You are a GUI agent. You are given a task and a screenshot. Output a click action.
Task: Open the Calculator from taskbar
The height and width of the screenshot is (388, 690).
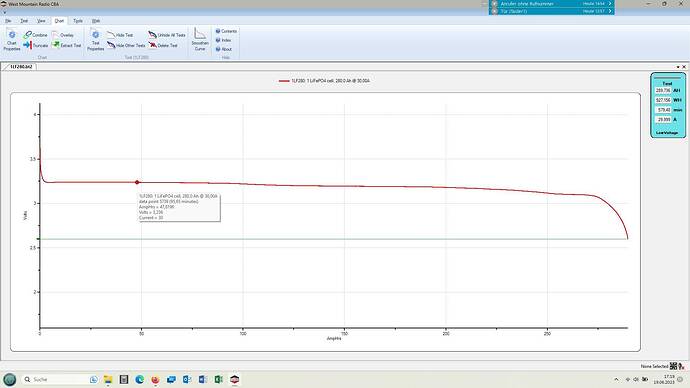[124, 379]
